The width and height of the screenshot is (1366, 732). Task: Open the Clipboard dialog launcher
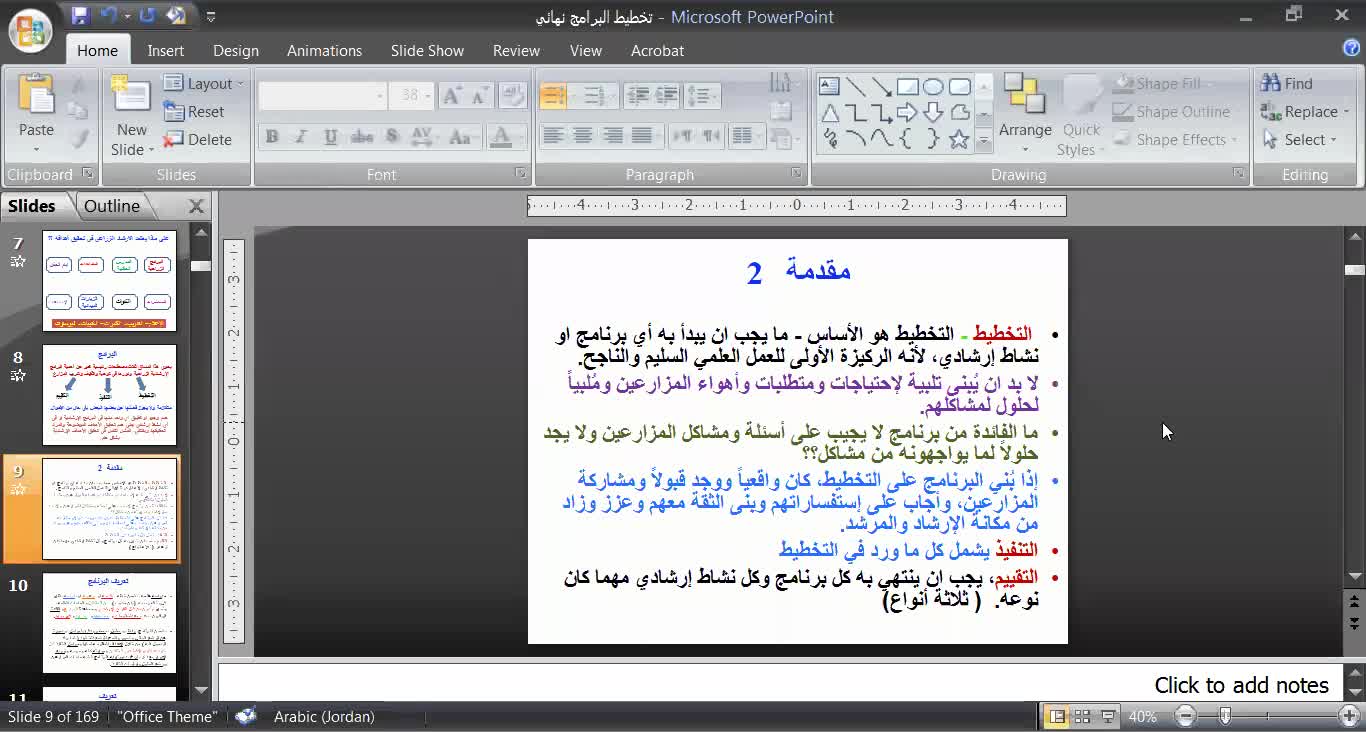pos(88,174)
